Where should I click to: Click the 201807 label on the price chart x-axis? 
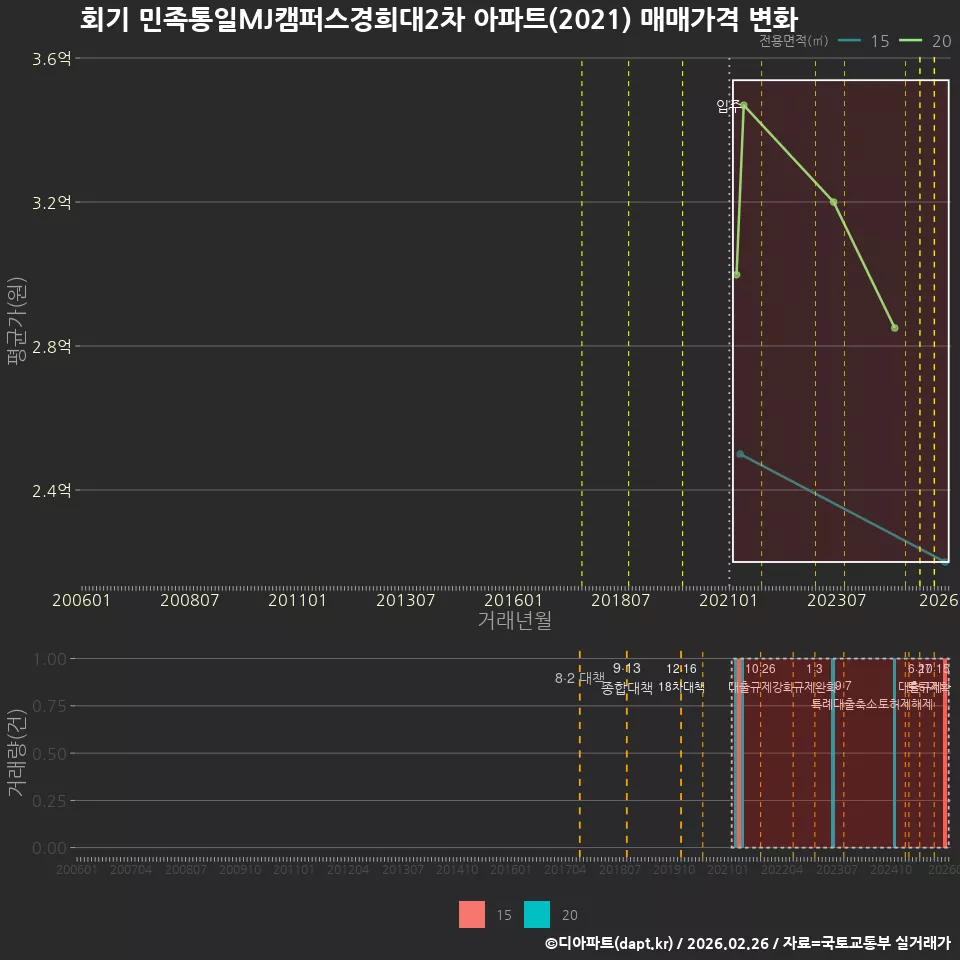click(621, 600)
